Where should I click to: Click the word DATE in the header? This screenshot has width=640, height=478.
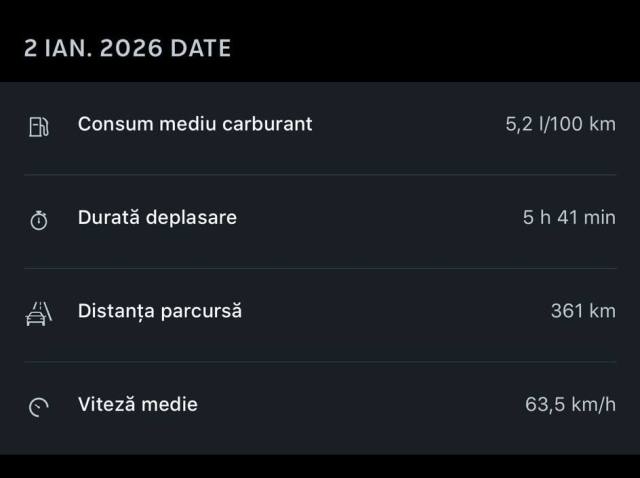[x=201, y=48]
